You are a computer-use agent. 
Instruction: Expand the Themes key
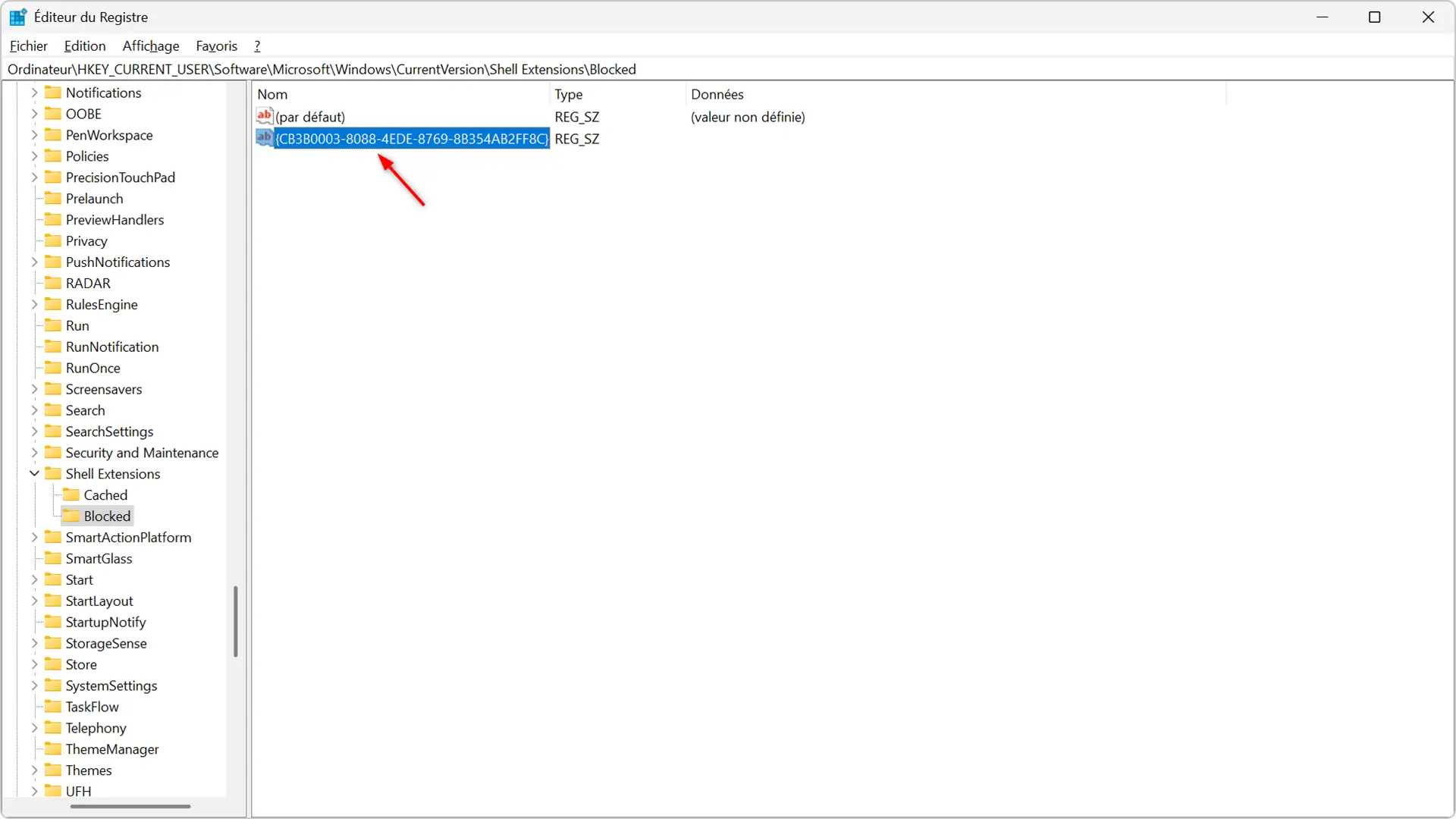34,770
